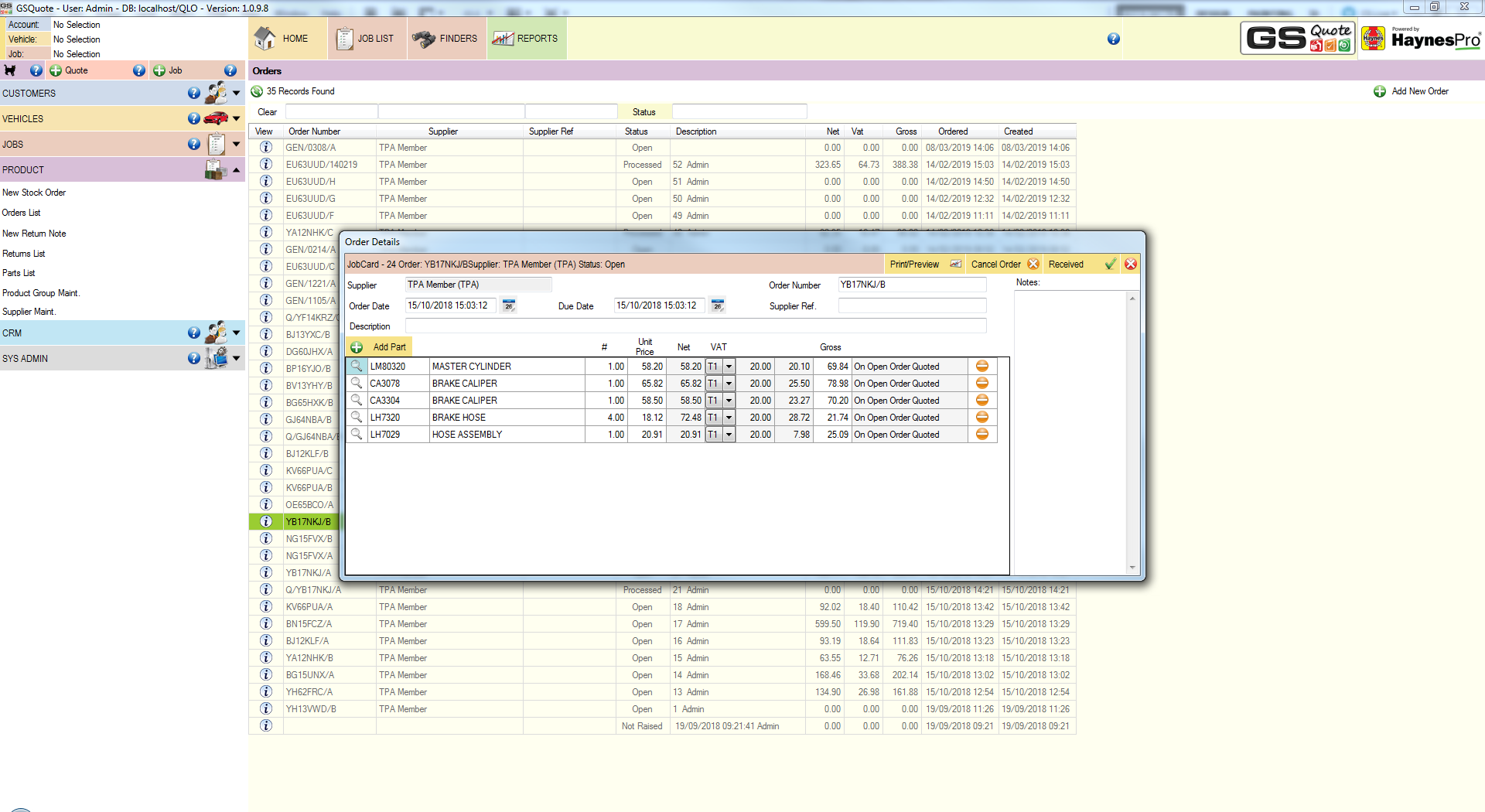Click Notes scrollbar down arrow
1485x812 pixels.
coord(1132,568)
